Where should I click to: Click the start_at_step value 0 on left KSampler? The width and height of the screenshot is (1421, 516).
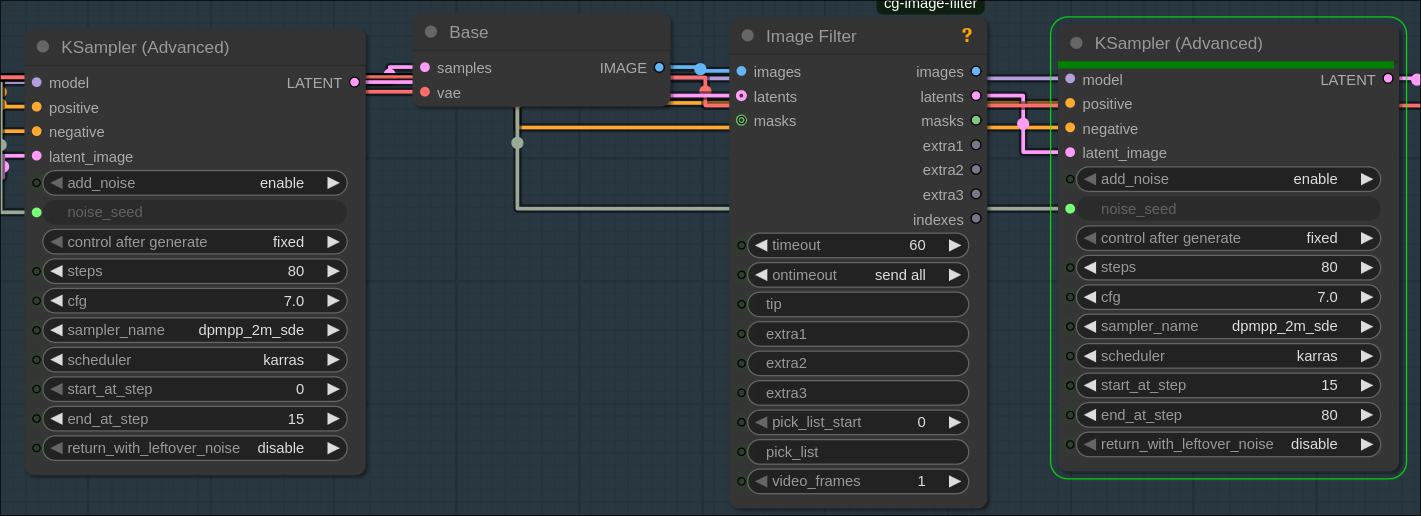300,389
